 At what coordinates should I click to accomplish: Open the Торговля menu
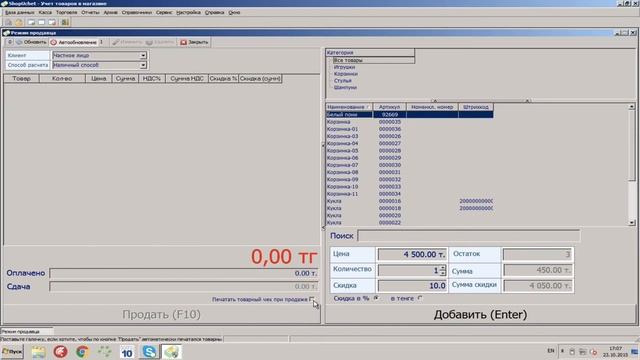click(67, 13)
